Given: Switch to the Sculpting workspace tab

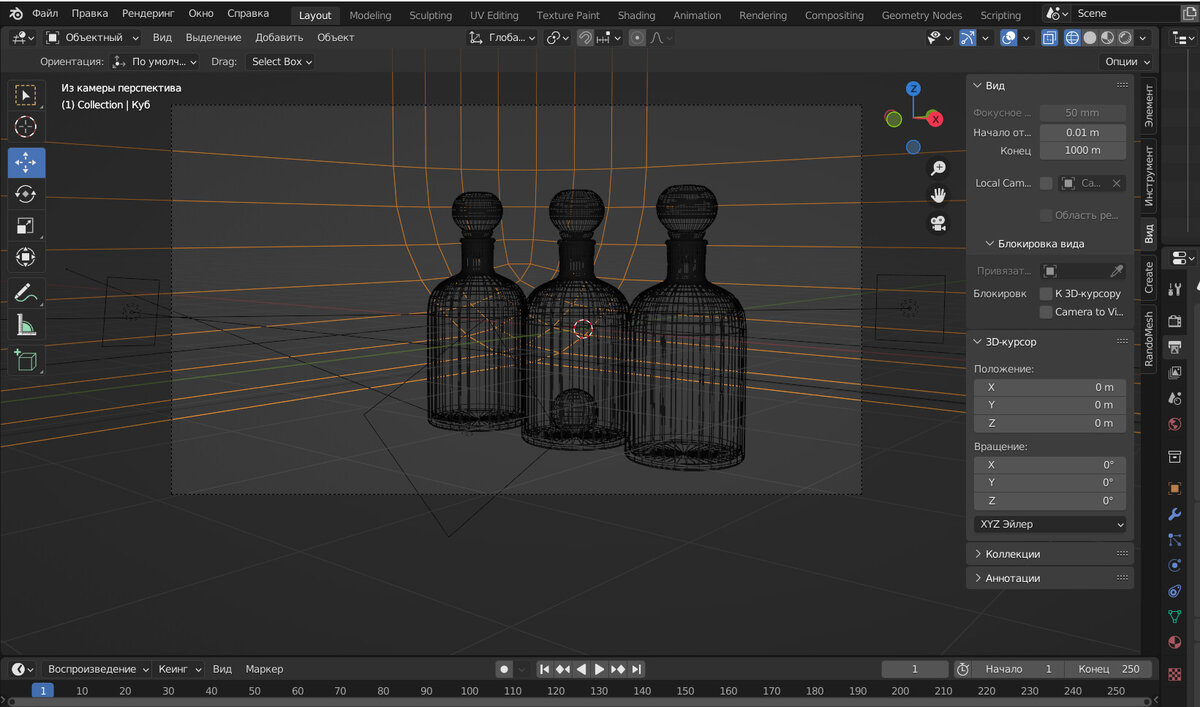Looking at the screenshot, I should [x=430, y=15].
